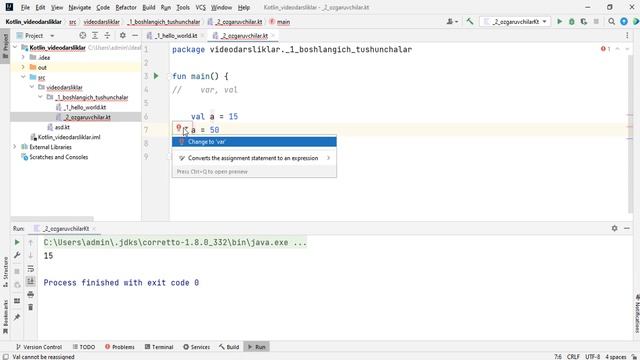Build the project with the hammer icon
This screenshot has height=360, width=640.
click(x=470, y=22)
